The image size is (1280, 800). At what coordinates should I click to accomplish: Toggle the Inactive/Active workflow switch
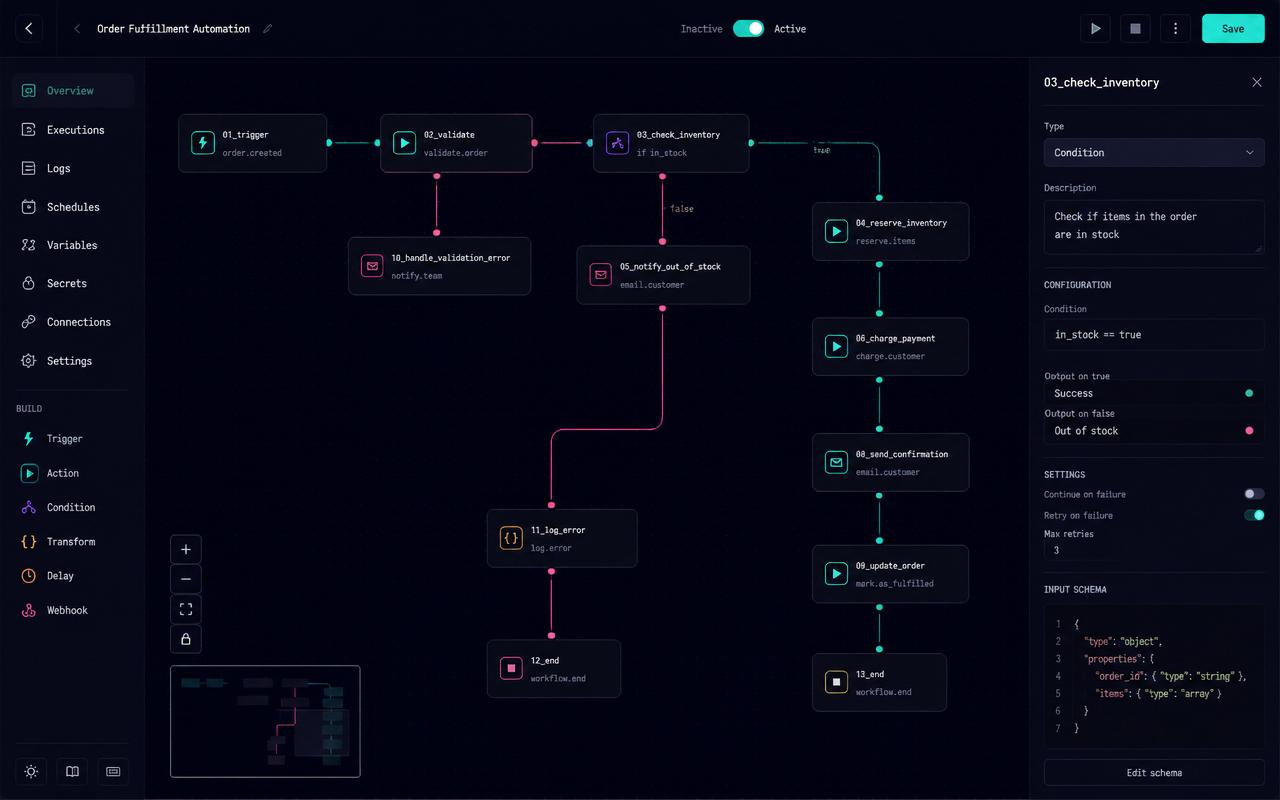pyautogui.click(x=748, y=29)
